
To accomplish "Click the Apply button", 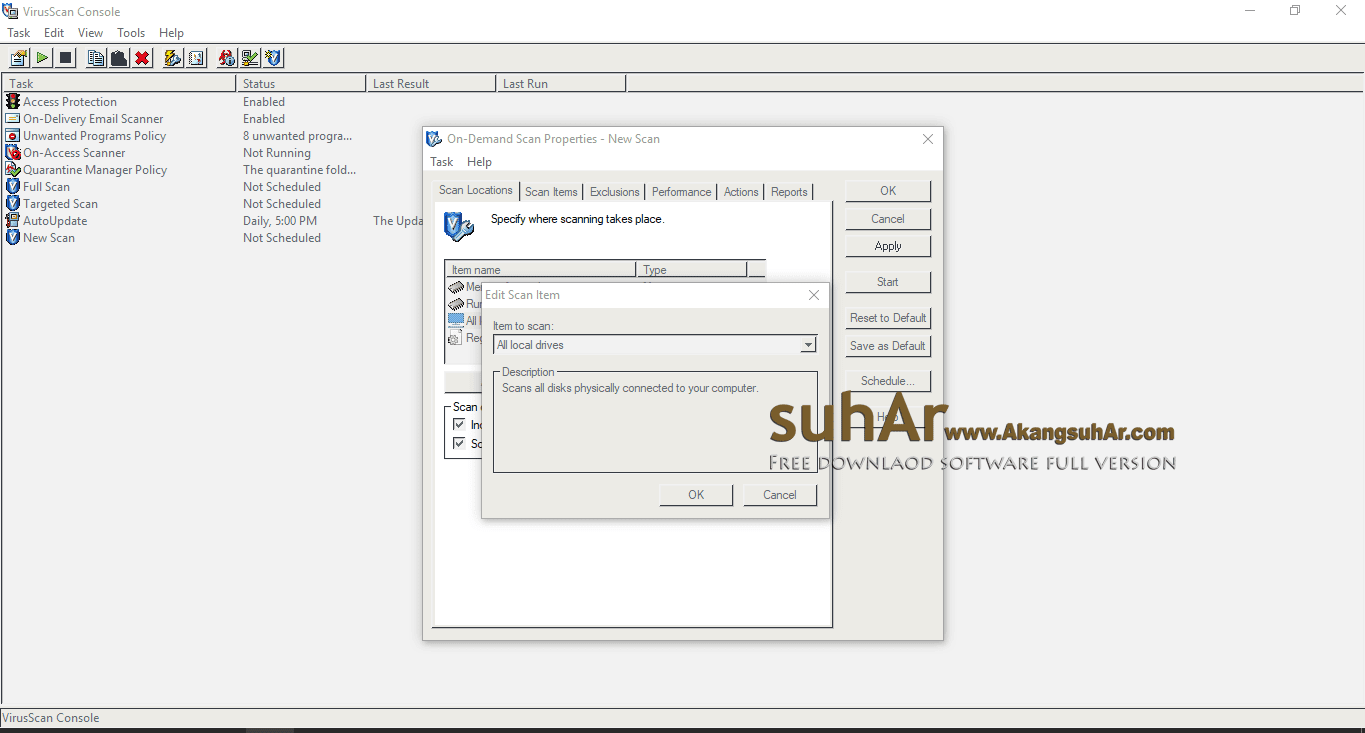I will point(888,246).
